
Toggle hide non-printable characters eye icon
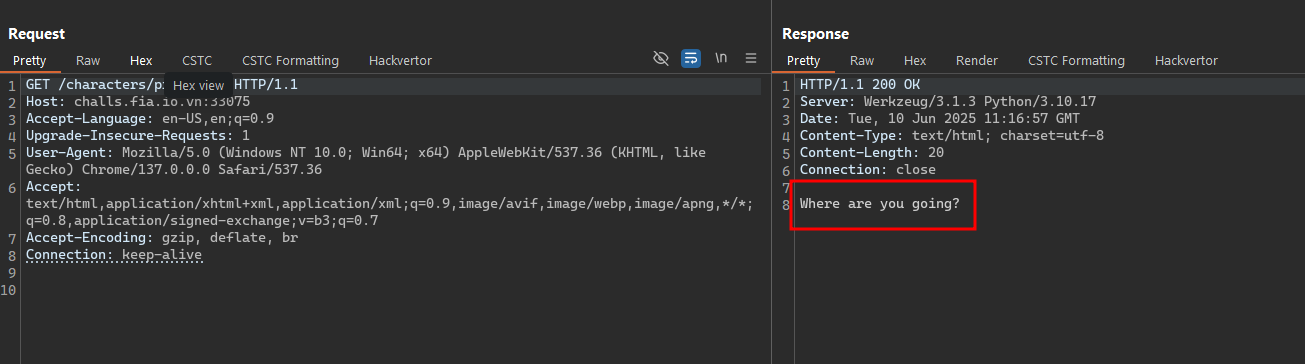click(661, 59)
